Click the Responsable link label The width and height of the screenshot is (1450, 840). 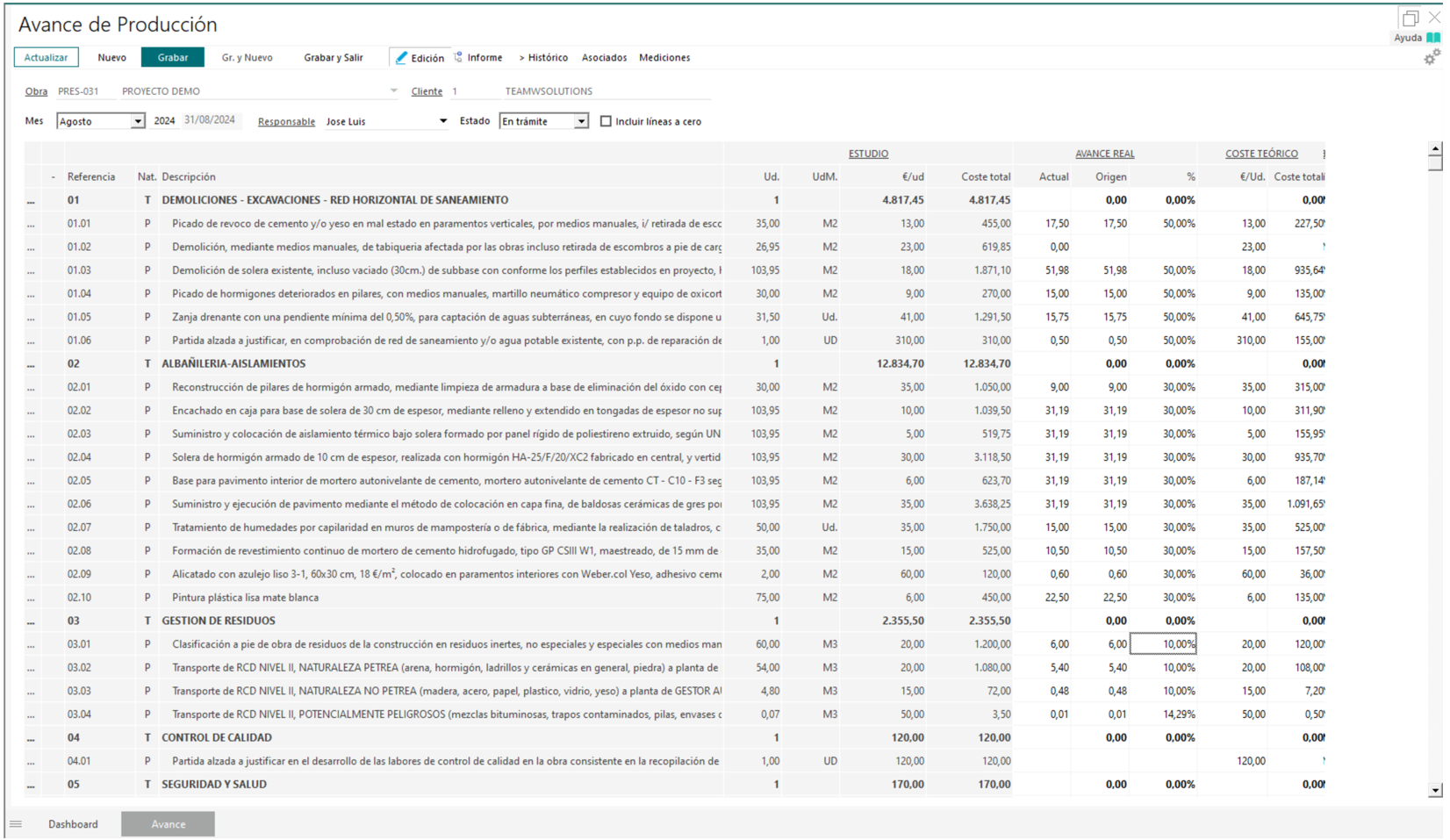click(286, 122)
